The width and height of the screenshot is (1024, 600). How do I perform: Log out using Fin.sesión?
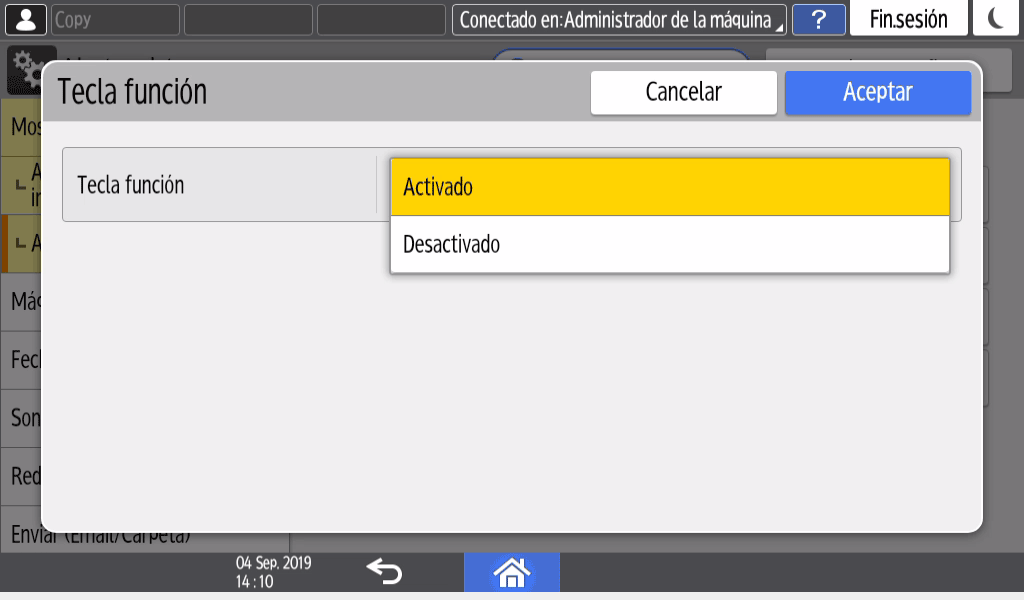tap(908, 19)
